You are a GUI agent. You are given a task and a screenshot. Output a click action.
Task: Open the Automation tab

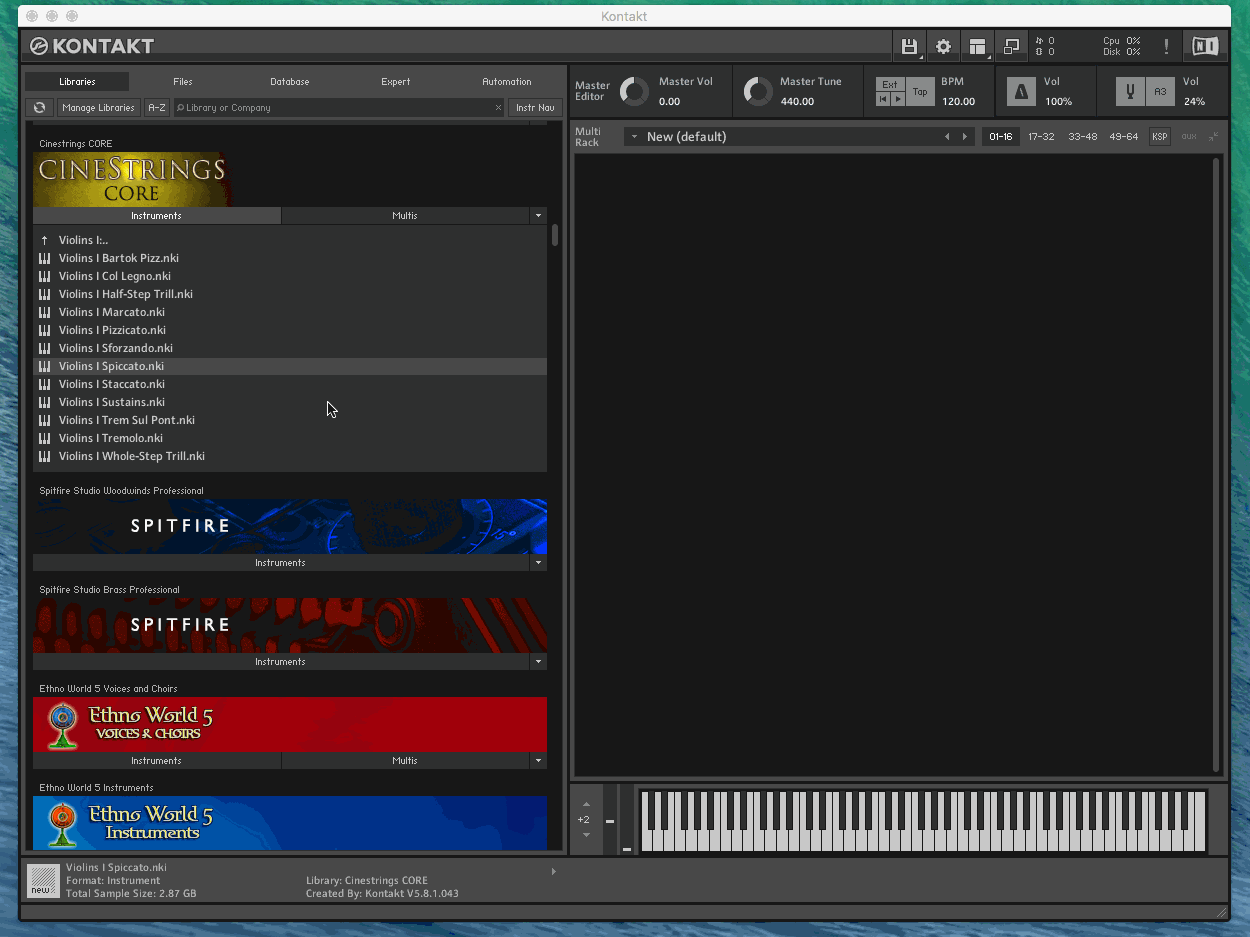coord(507,82)
